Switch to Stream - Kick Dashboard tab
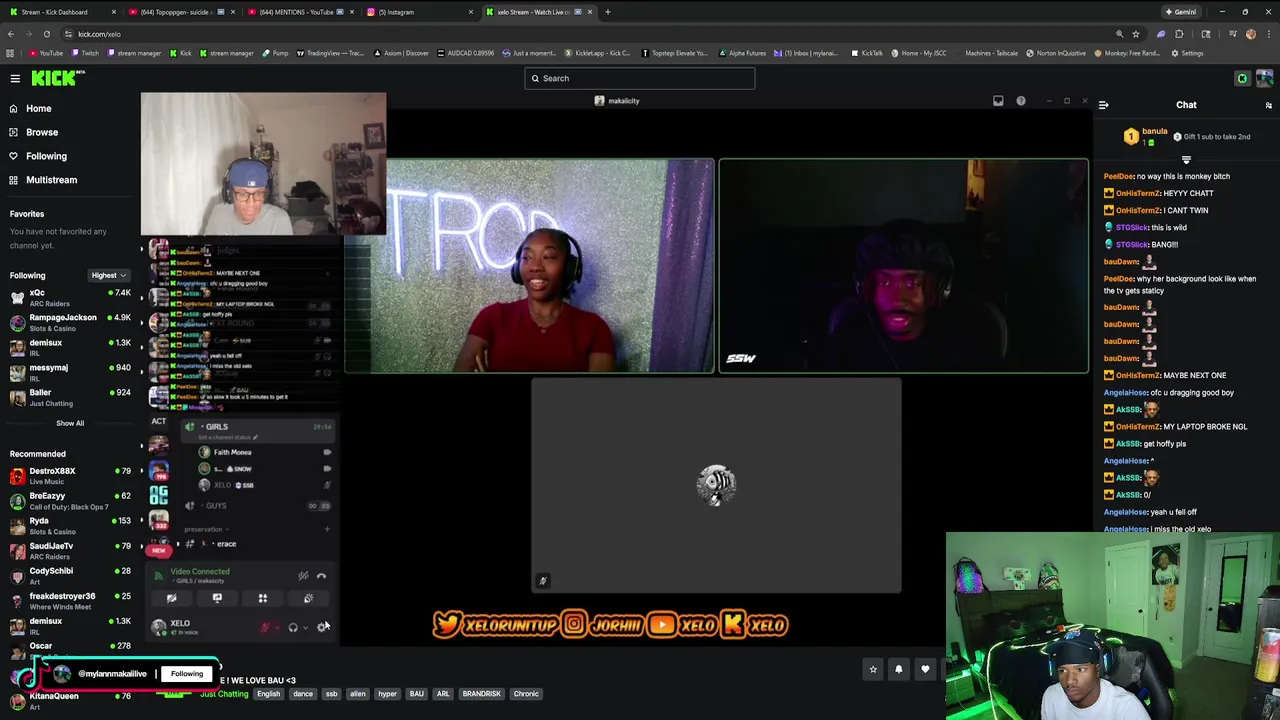Viewport: 1280px width, 720px height. [x=60, y=12]
